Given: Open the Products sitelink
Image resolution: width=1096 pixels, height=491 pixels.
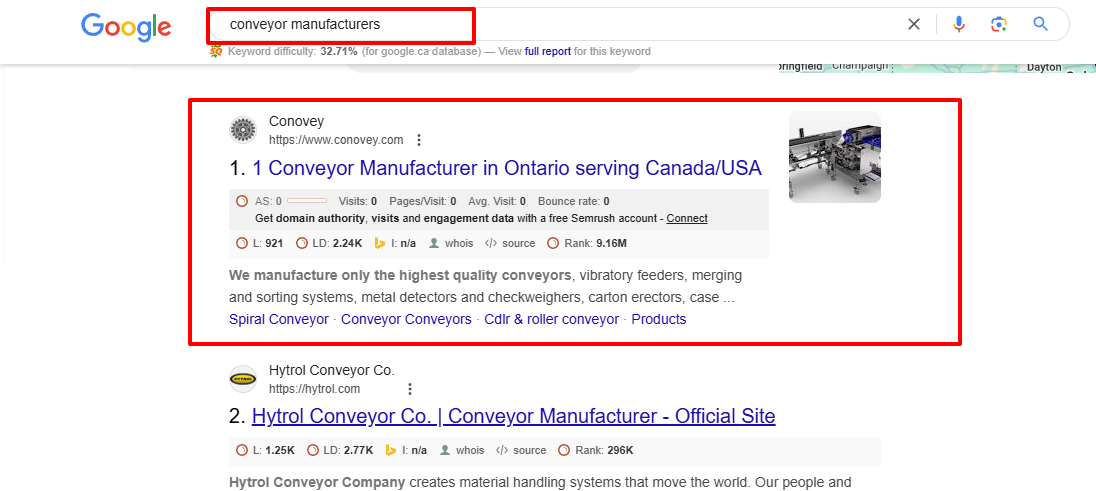Looking at the screenshot, I should tap(658, 319).
